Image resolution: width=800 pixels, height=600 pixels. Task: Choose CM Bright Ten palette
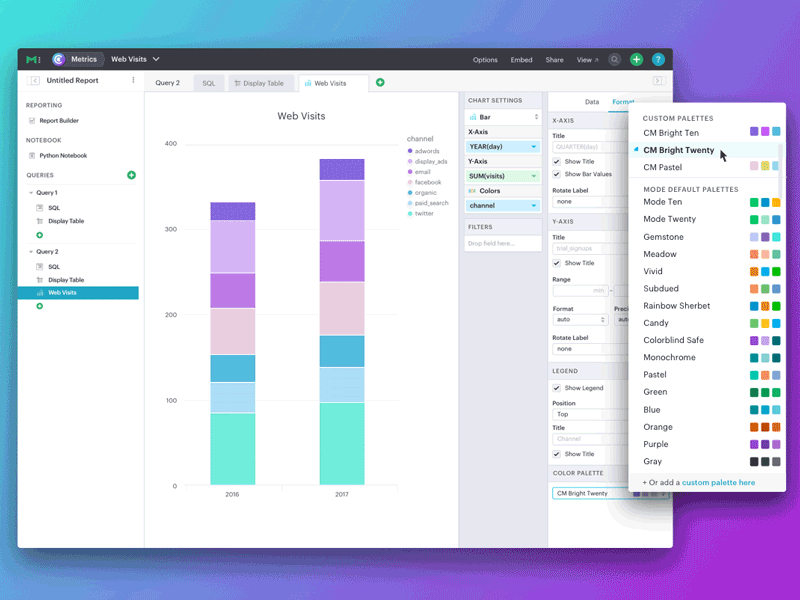(x=707, y=133)
